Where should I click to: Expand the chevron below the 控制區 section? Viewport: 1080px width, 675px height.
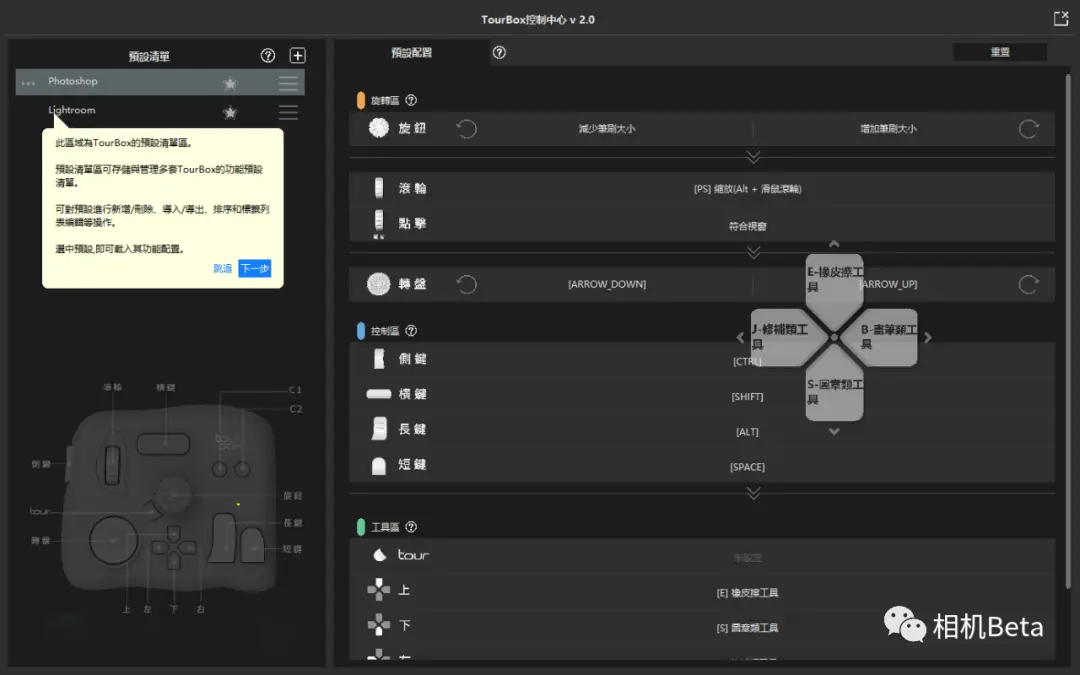coord(752,493)
